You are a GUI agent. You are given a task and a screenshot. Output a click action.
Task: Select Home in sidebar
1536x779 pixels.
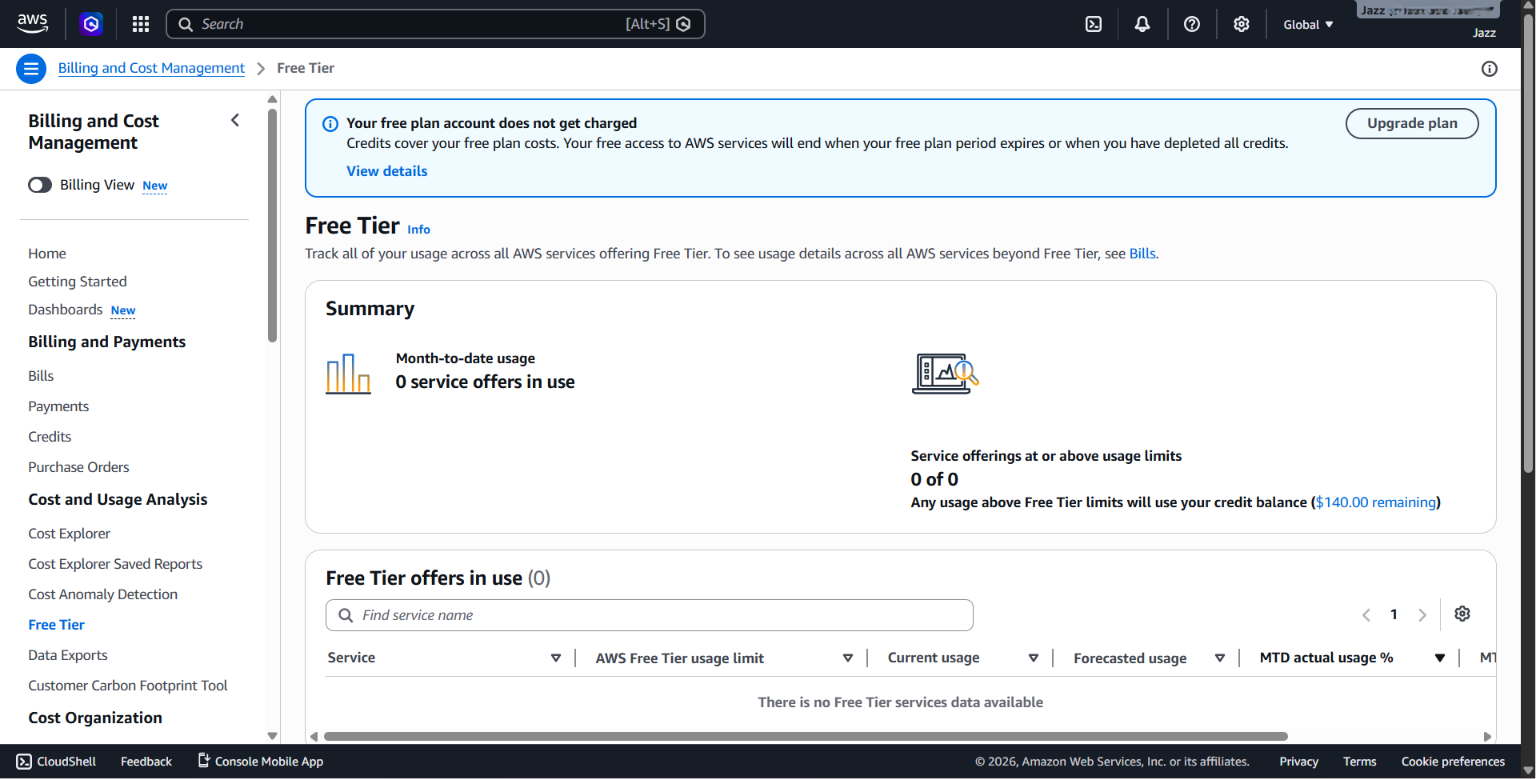[x=47, y=253]
